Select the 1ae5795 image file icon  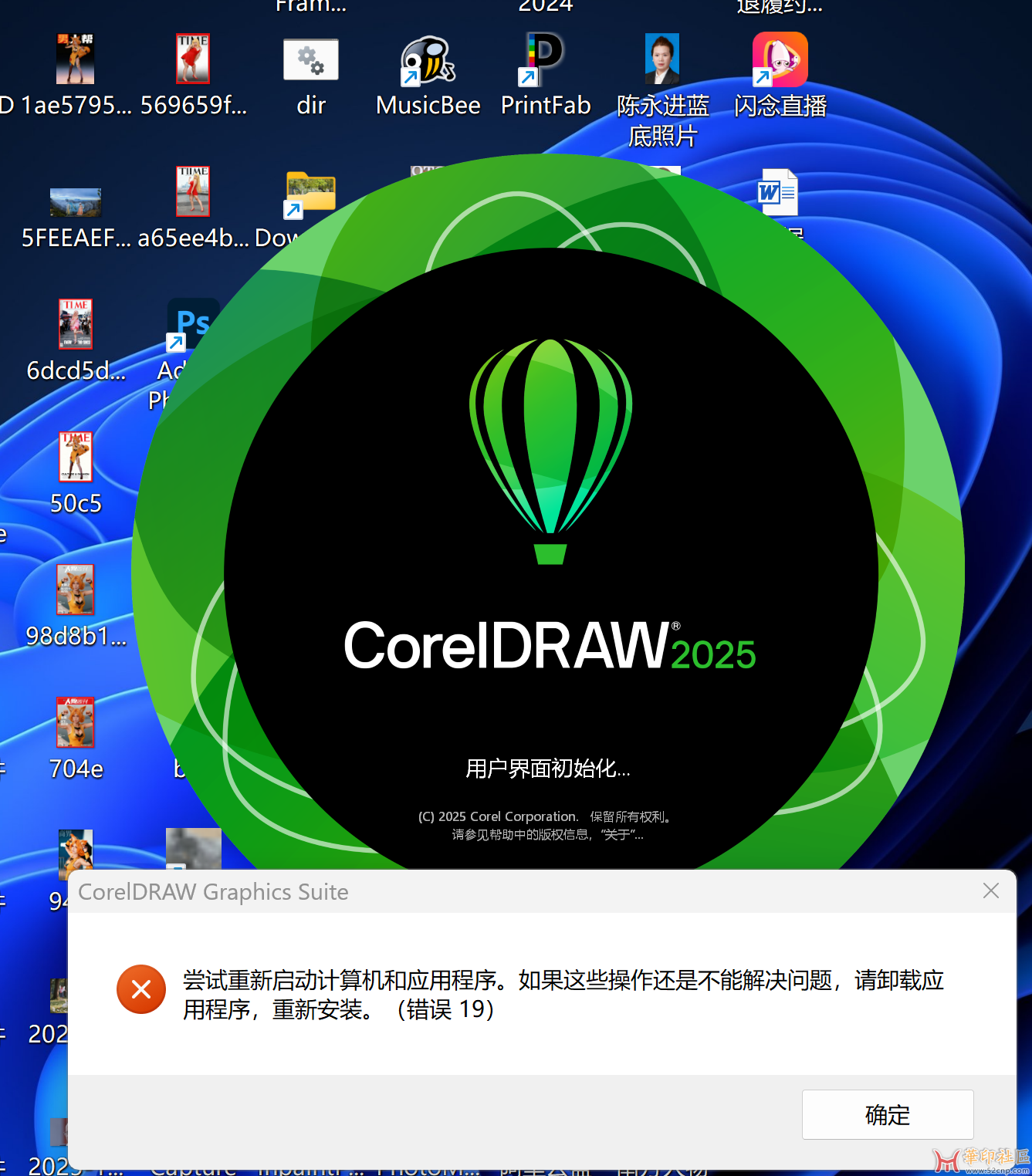pyautogui.click(x=76, y=60)
